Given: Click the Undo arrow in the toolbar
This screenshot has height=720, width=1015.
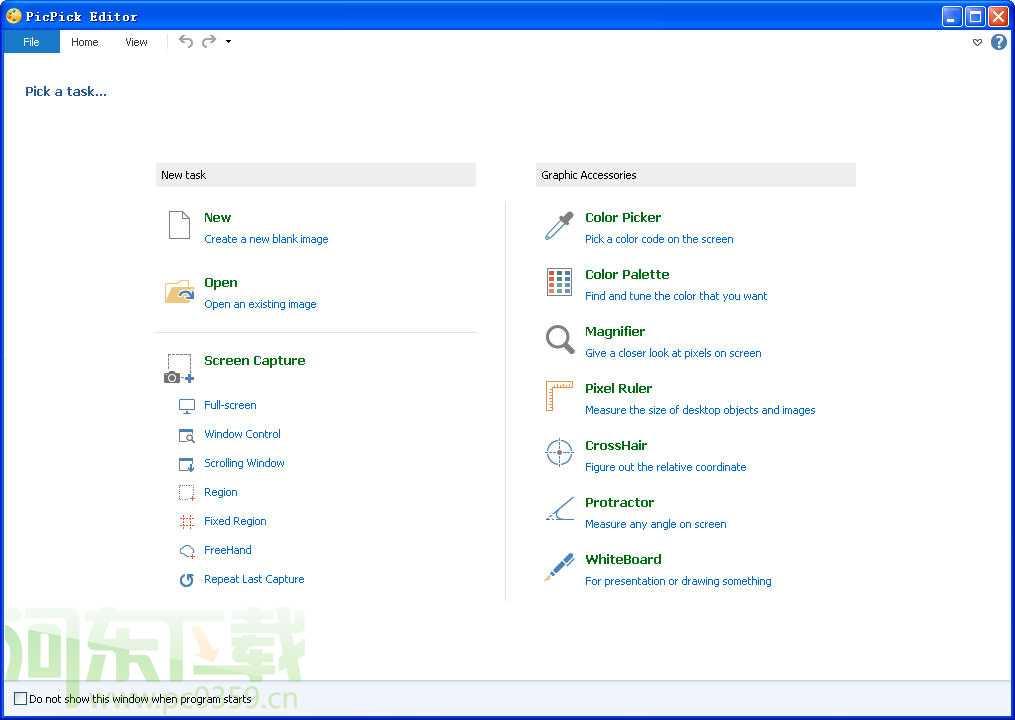Looking at the screenshot, I should pos(186,41).
